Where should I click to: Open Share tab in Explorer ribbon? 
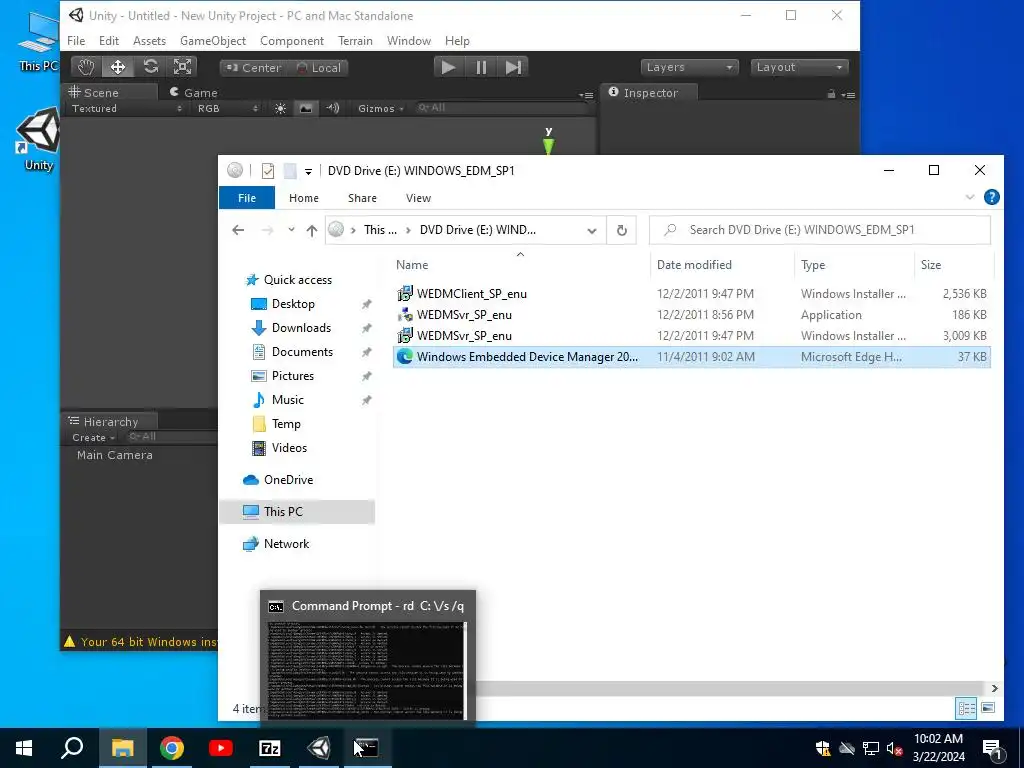(x=362, y=198)
